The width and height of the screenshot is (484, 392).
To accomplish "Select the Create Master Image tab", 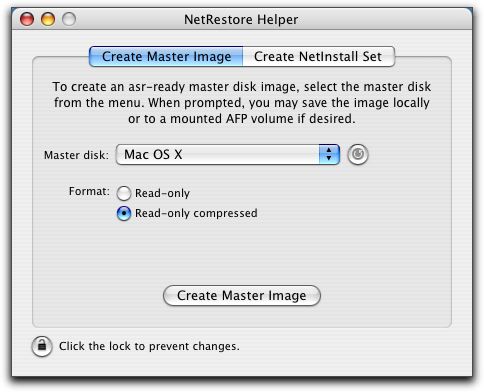I will coord(166,57).
